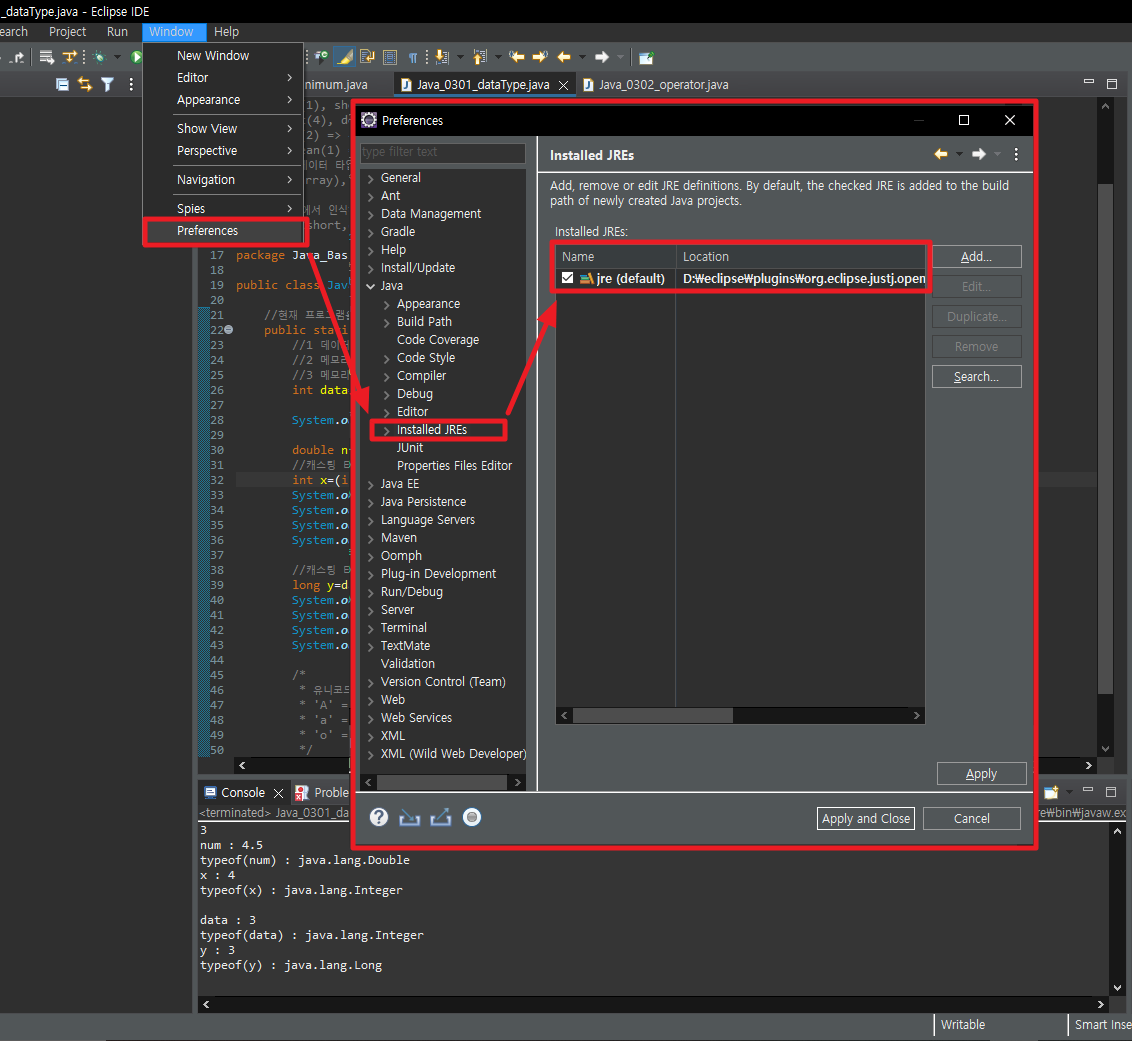Click the Help question mark icon in Preferences
The height and width of the screenshot is (1041, 1132).
[379, 817]
